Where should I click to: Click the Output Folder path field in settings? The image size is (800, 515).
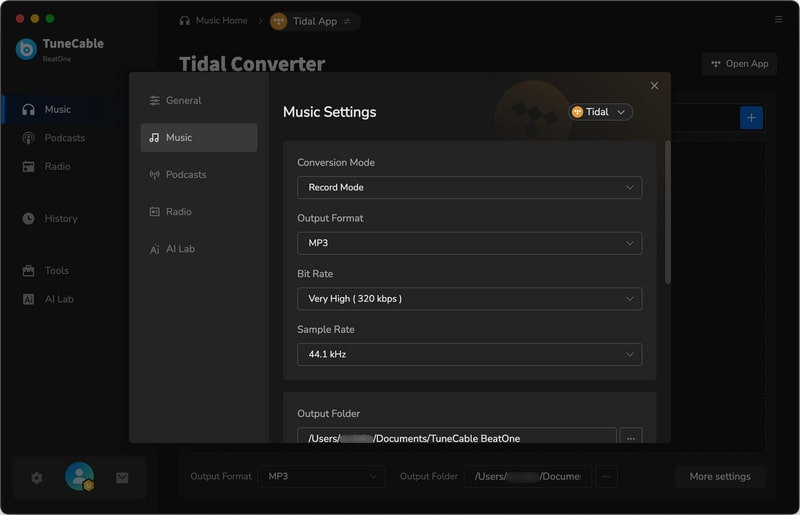[x=457, y=436]
